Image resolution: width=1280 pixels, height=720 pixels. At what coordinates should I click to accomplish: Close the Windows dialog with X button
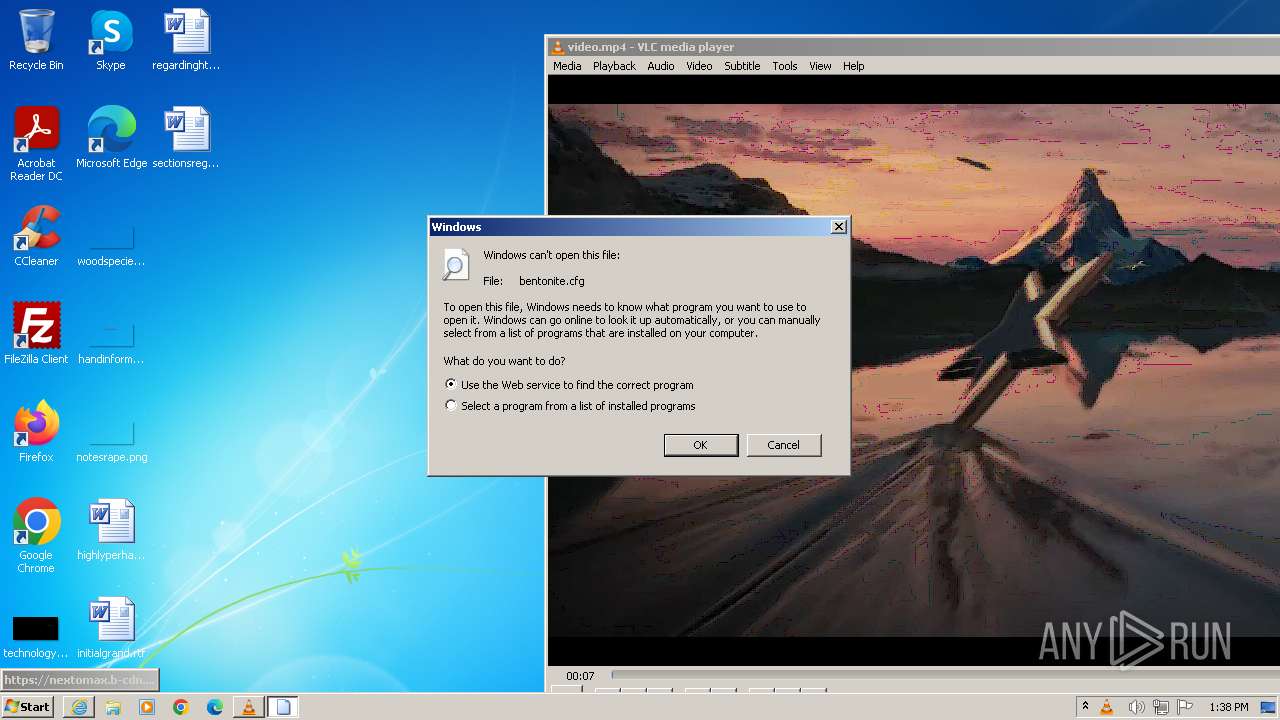coord(839,227)
